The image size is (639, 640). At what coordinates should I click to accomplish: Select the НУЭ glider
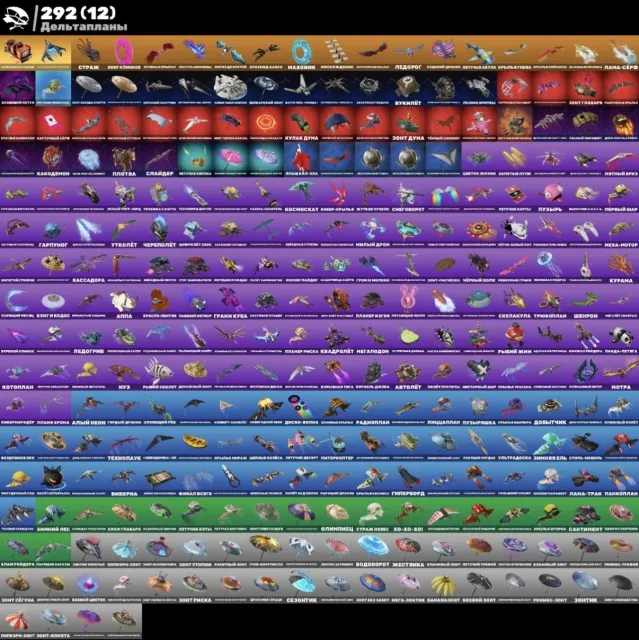124,373
